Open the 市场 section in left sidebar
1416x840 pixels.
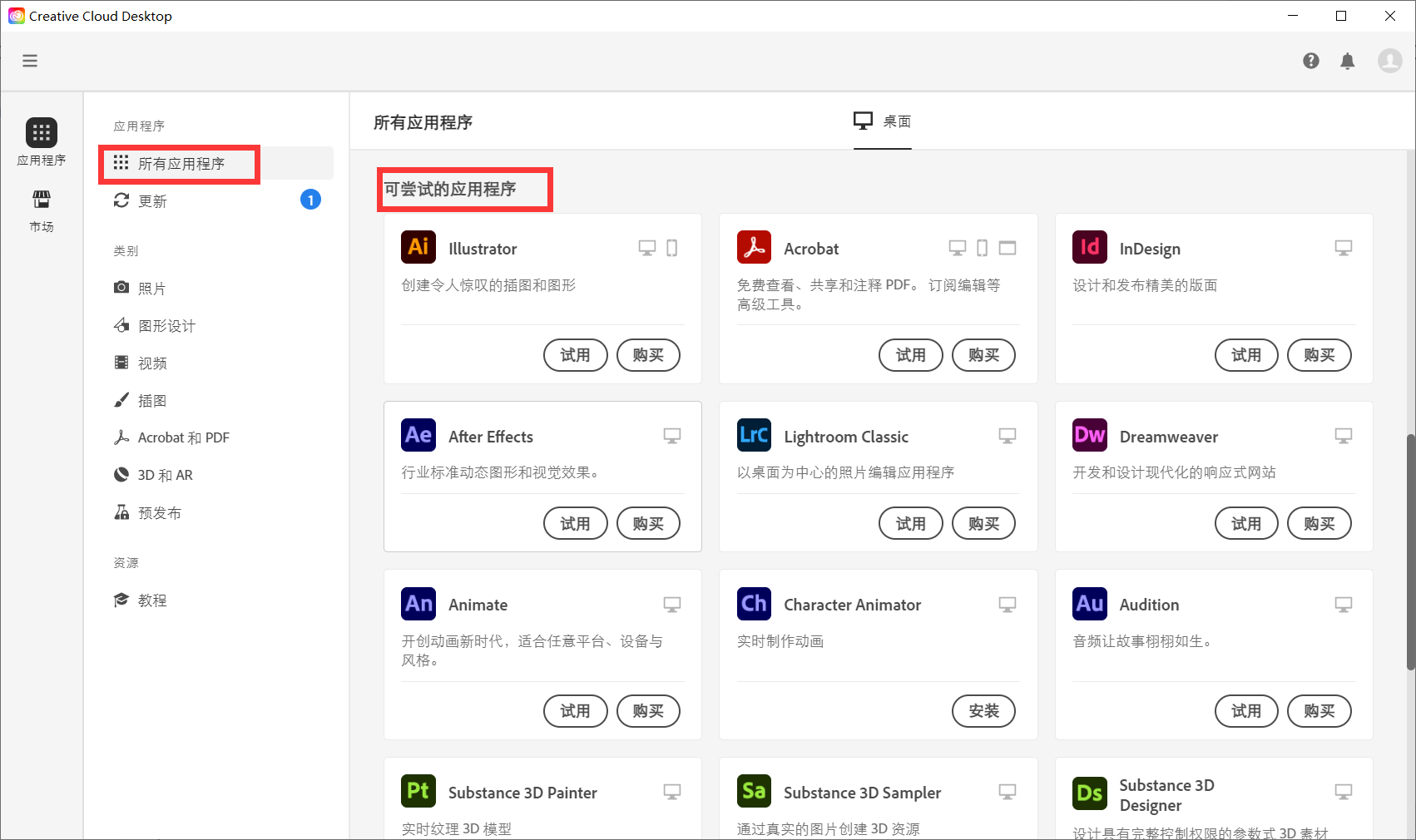(41, 210)
